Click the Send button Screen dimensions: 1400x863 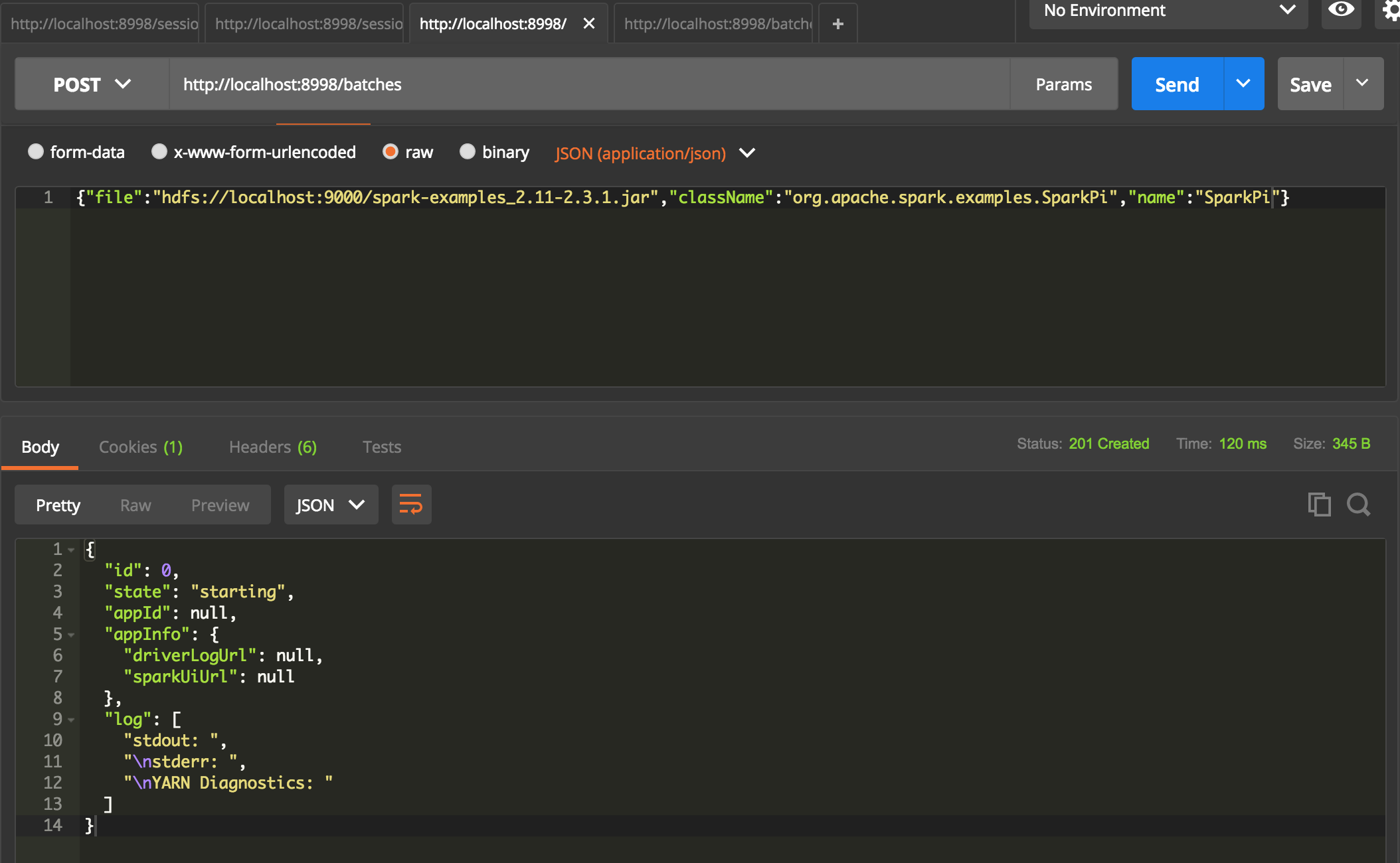click(x=1177, y=84)
